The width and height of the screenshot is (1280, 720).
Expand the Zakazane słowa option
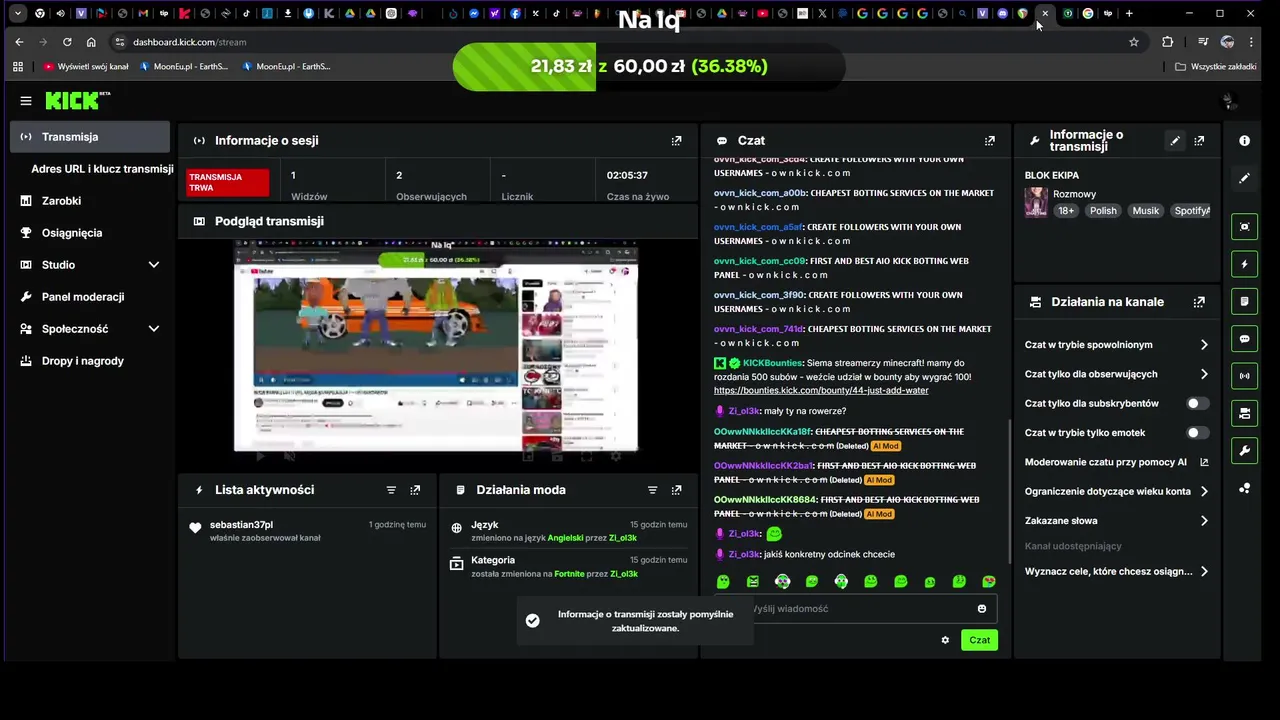1204,521
